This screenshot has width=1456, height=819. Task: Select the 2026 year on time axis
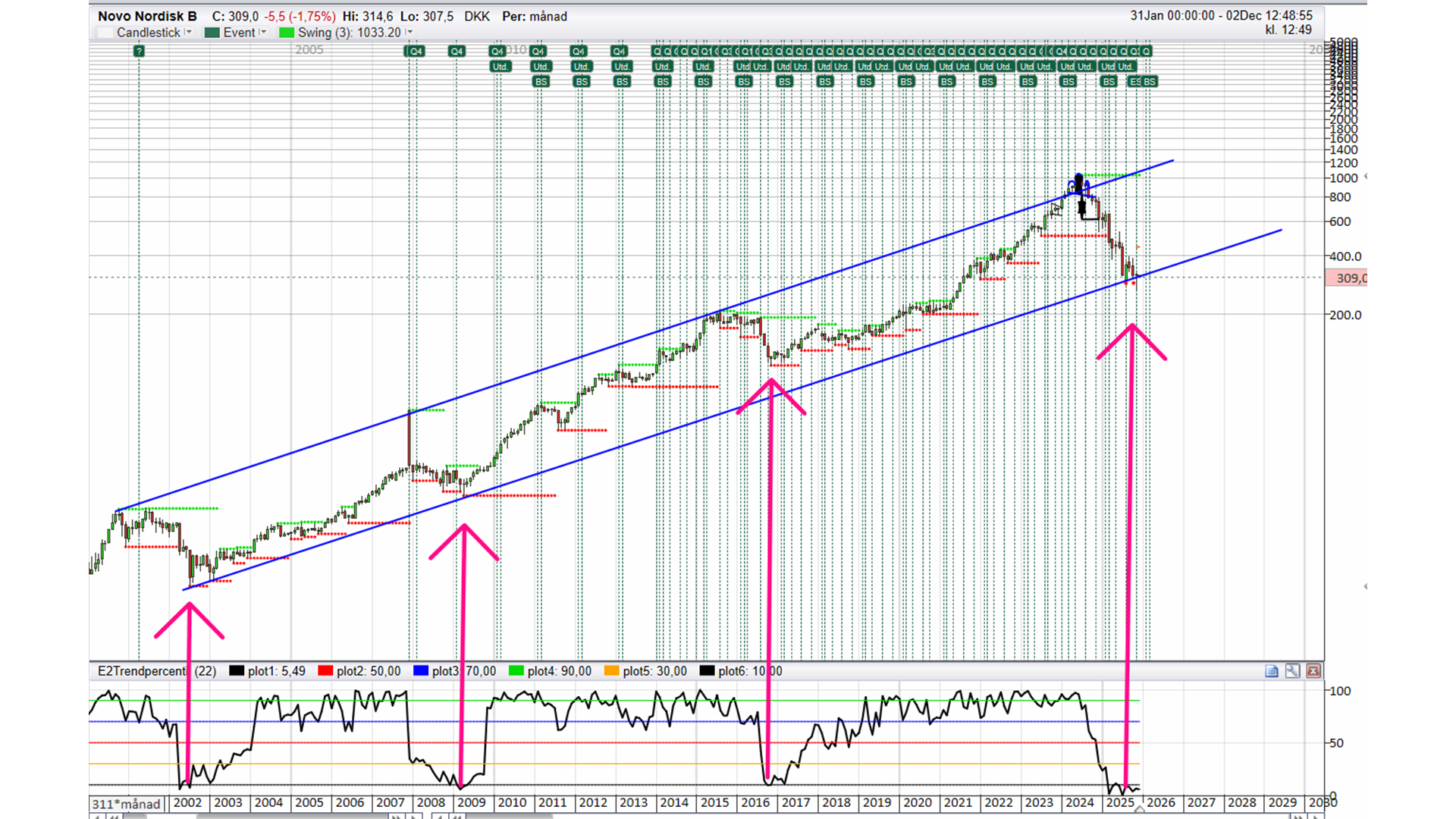click(x=1160, y=803)
